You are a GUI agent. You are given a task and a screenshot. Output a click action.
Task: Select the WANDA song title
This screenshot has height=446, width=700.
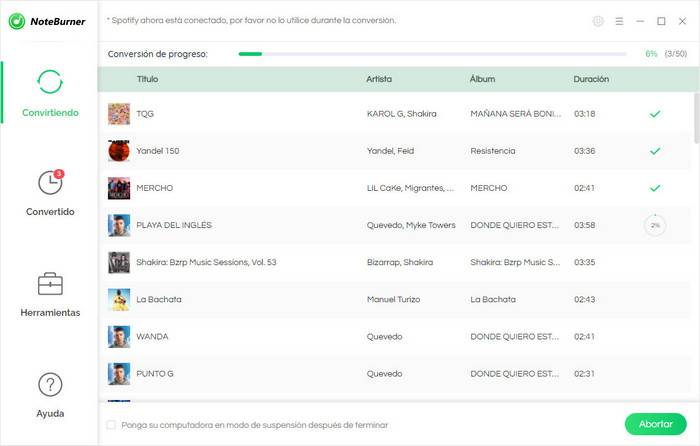[x=152, y=336]
